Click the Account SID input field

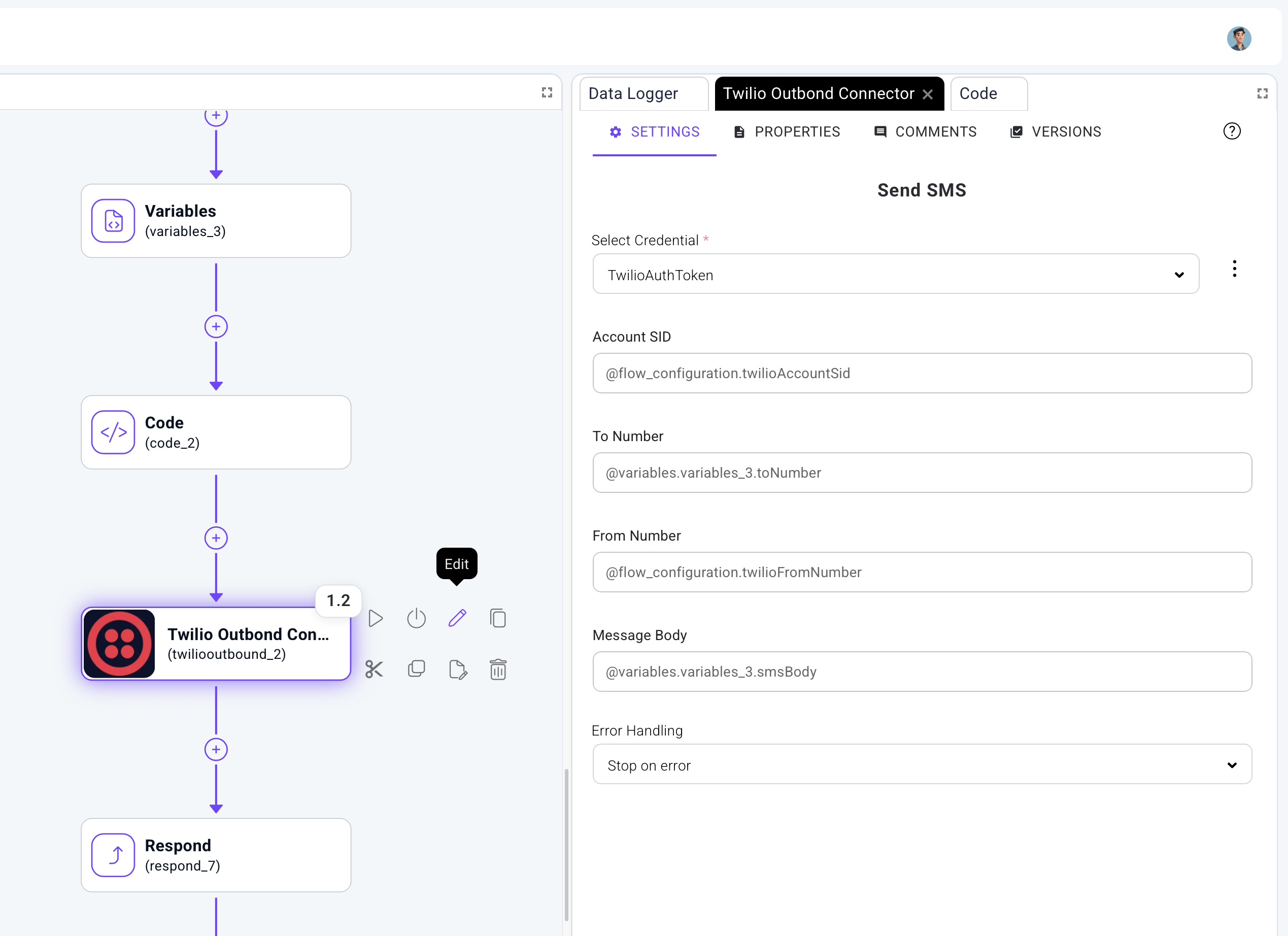[922, 373]
